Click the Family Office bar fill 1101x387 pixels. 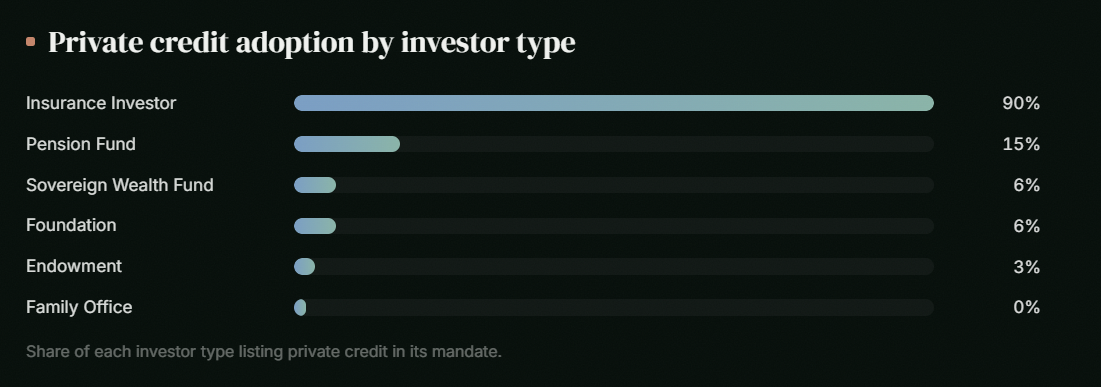click(x=300, y=308)
